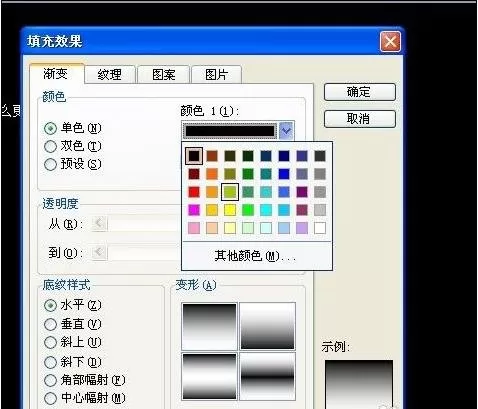Pick the pastel pink rose swatch
Viewport: 478px width, 409px height.
194,228
